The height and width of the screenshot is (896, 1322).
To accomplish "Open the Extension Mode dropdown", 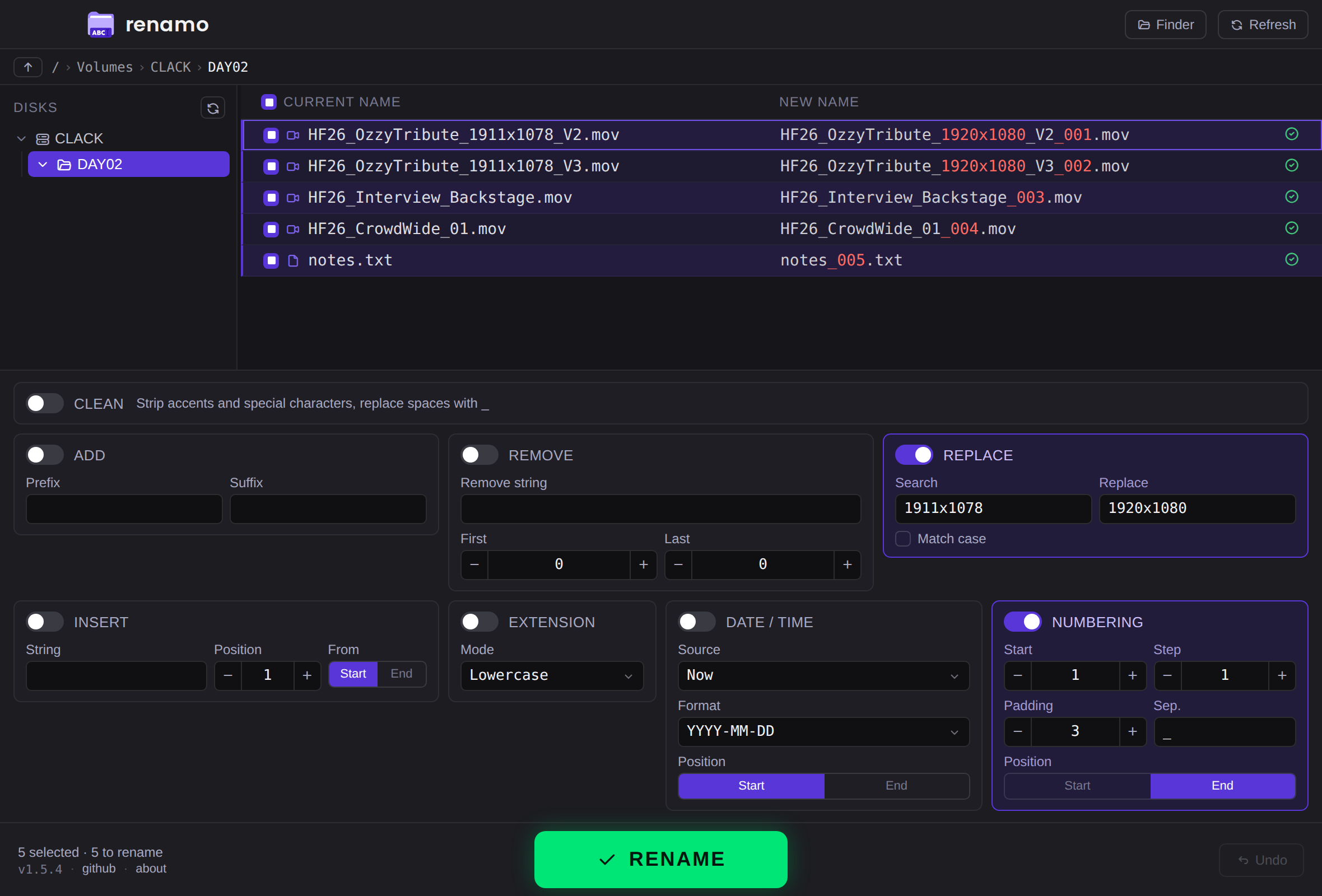I will [552, 675].
